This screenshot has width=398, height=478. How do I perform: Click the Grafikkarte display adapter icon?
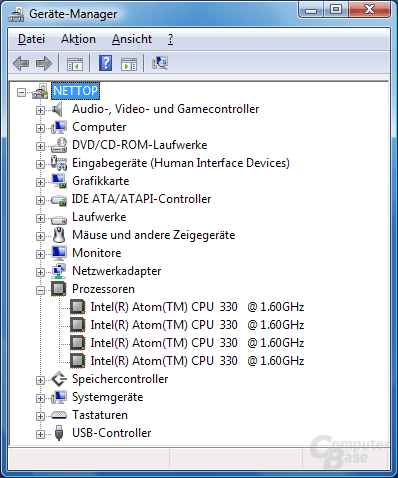(59, 181)
